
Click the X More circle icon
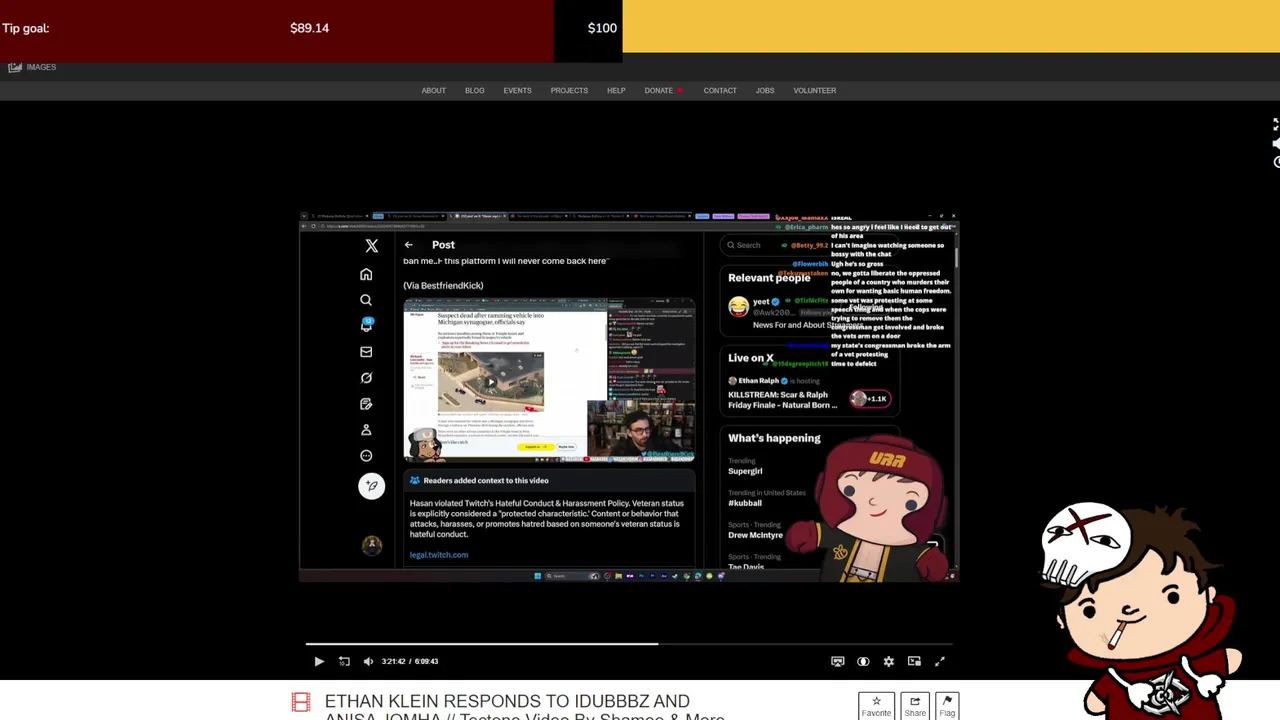pyautogui.click(x=366, y=456)
